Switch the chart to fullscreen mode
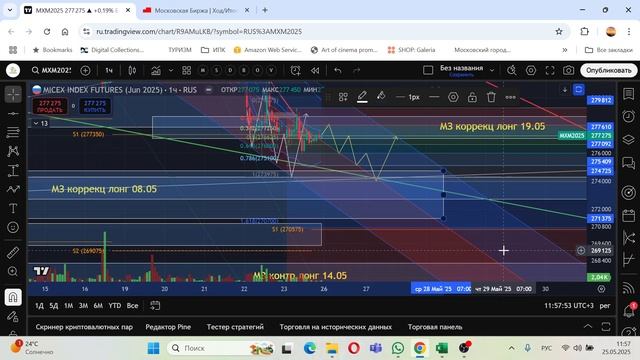The width and height of the screenshot is (640, 360). (x=550, y=70)
